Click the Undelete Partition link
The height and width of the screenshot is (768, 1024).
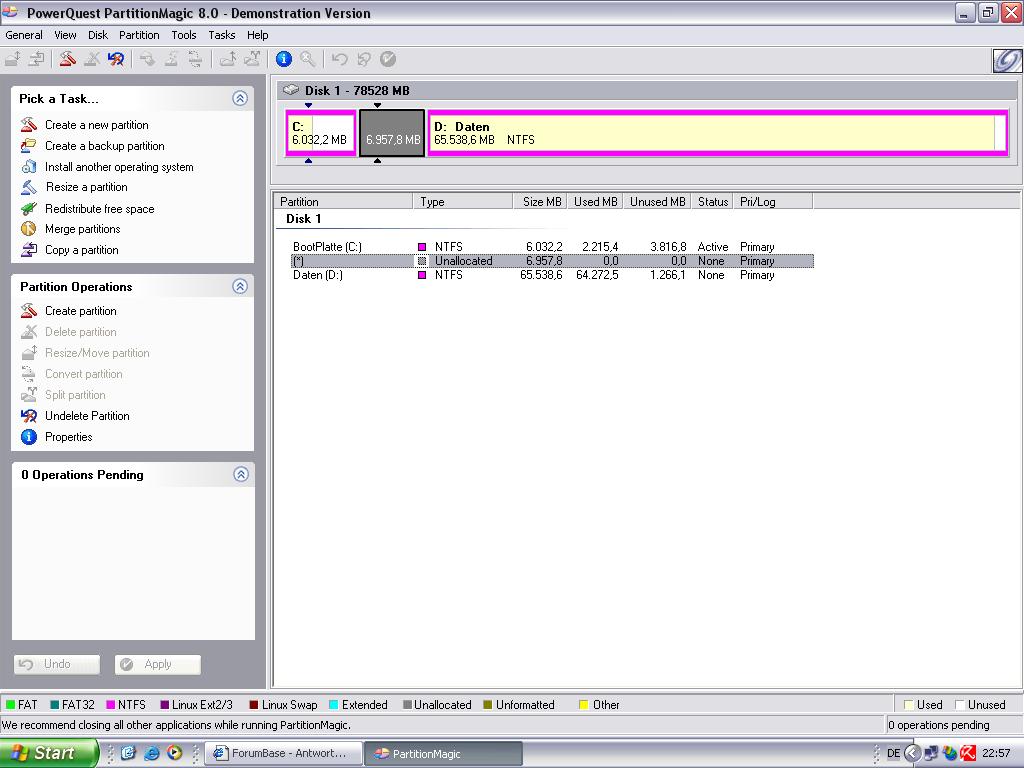pos(87,416)
